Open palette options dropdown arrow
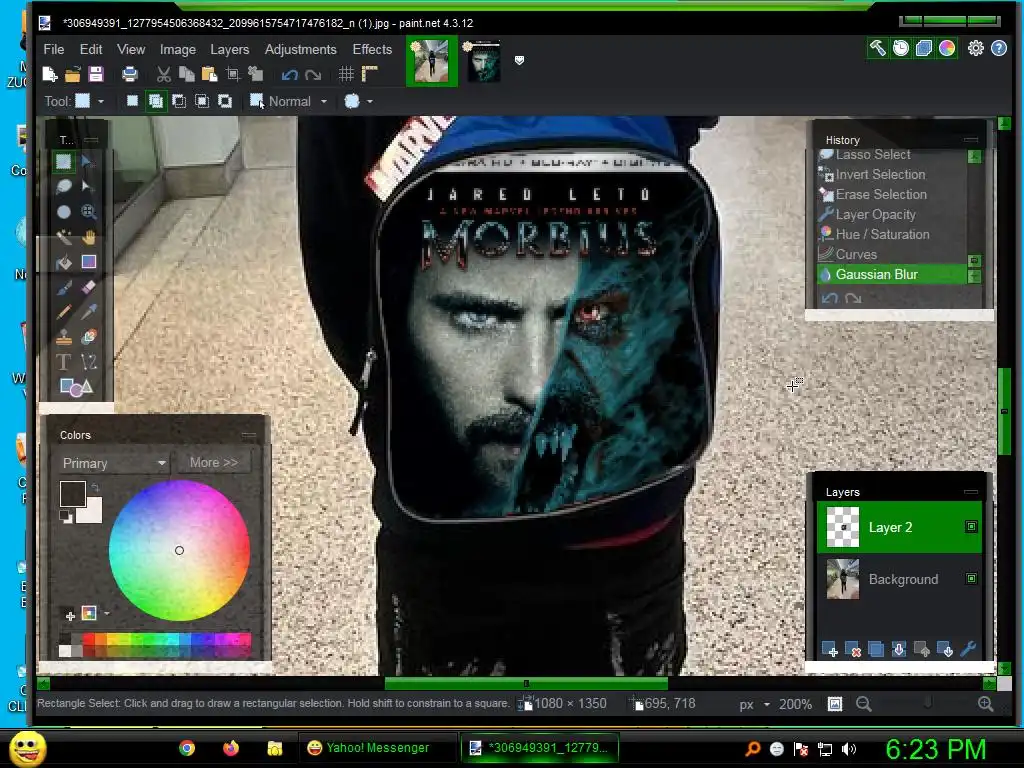This screenshot has height=768, width=1024. [106, 613]
